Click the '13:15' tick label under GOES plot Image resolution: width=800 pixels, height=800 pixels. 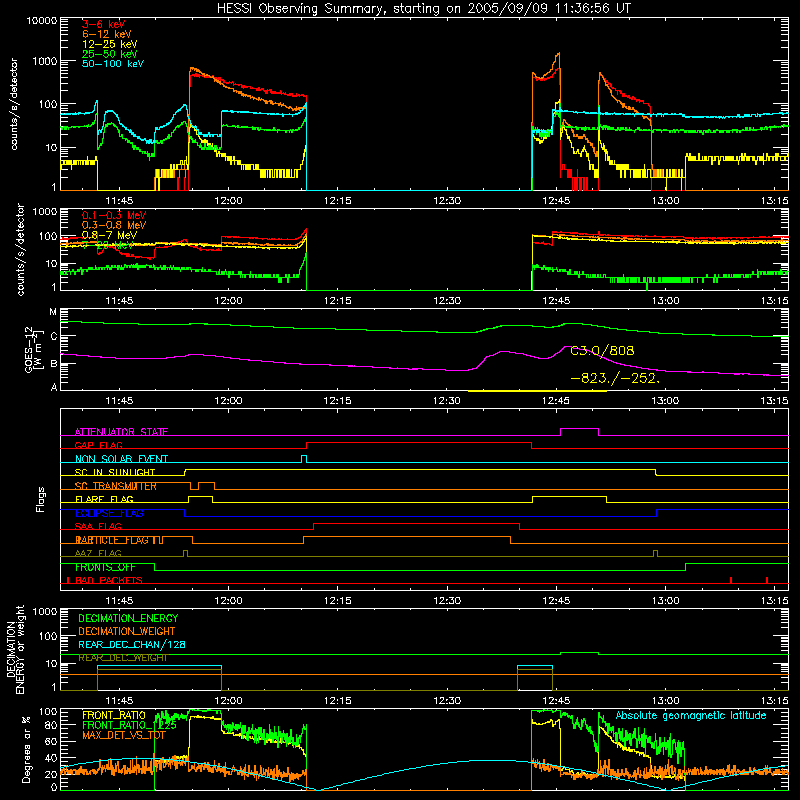pos(775,401)
